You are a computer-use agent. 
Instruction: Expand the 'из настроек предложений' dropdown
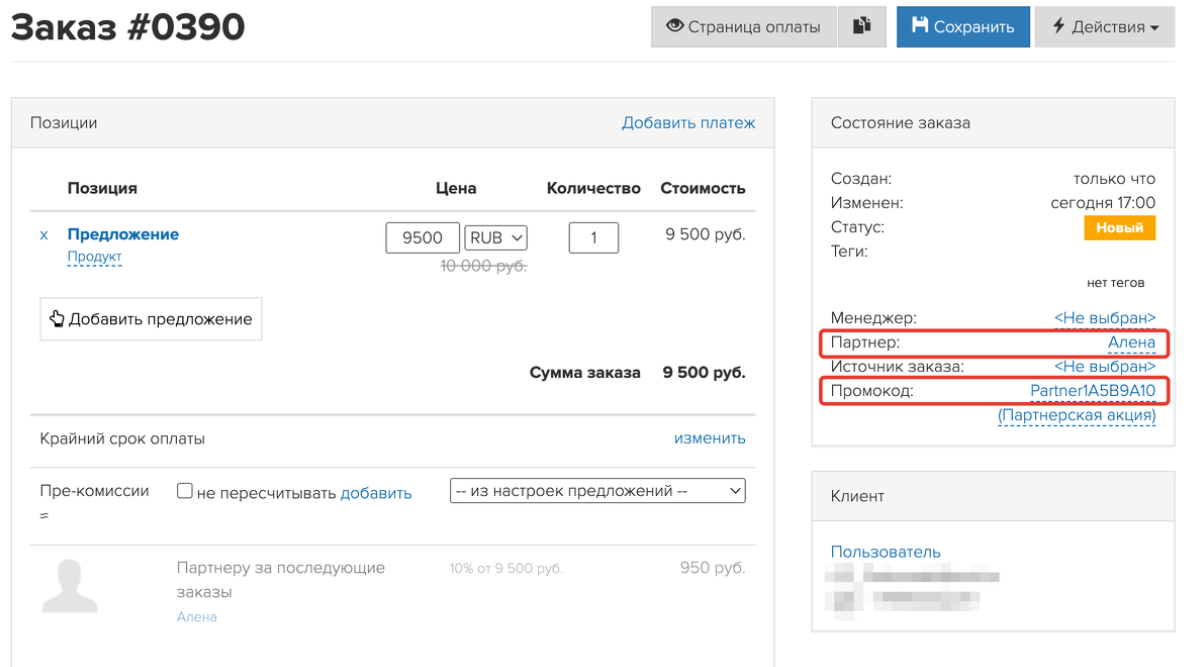pyautogui.click(x=598, y=491)
